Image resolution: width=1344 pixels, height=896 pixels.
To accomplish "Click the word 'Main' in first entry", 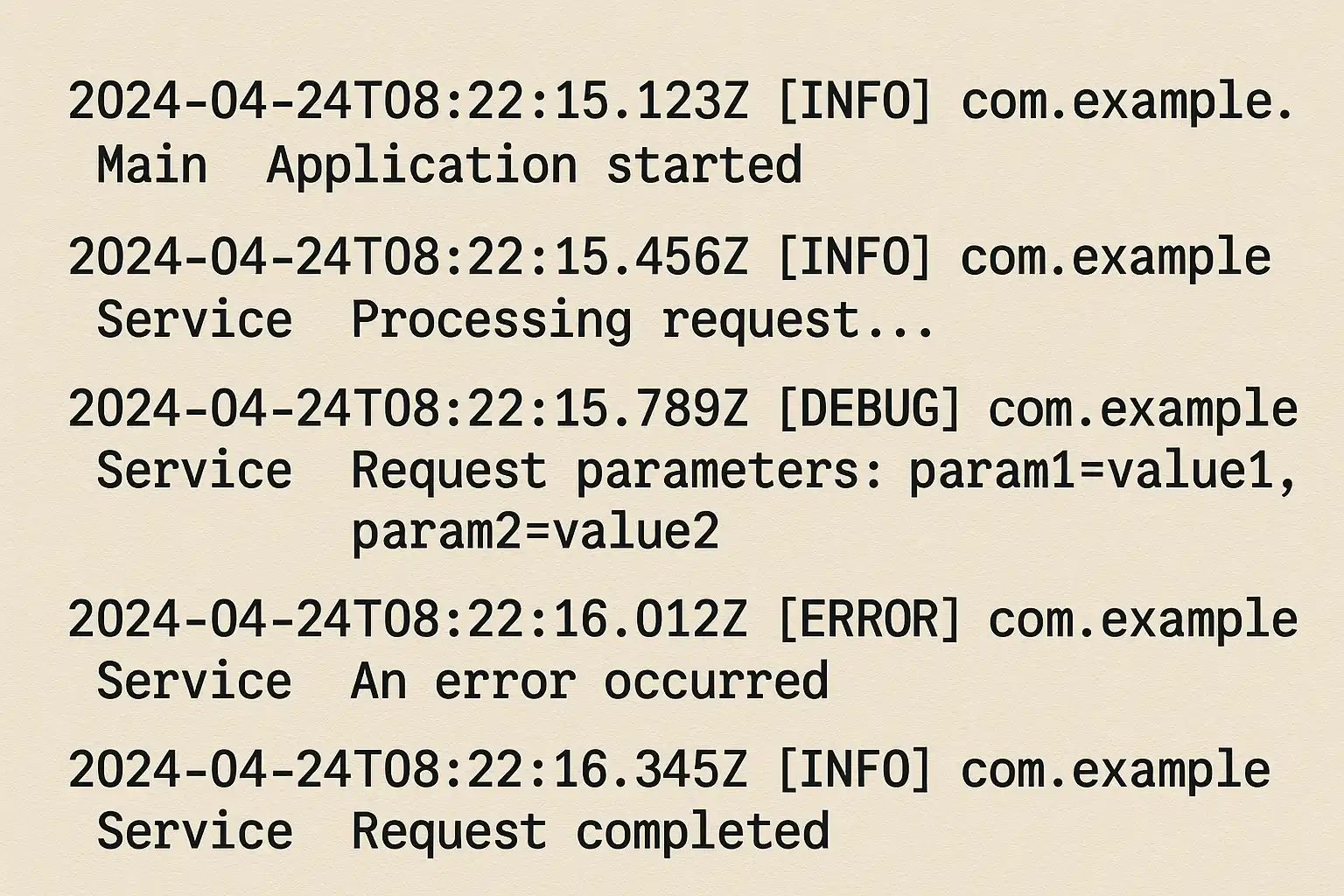I will click(x=152, y=164).
